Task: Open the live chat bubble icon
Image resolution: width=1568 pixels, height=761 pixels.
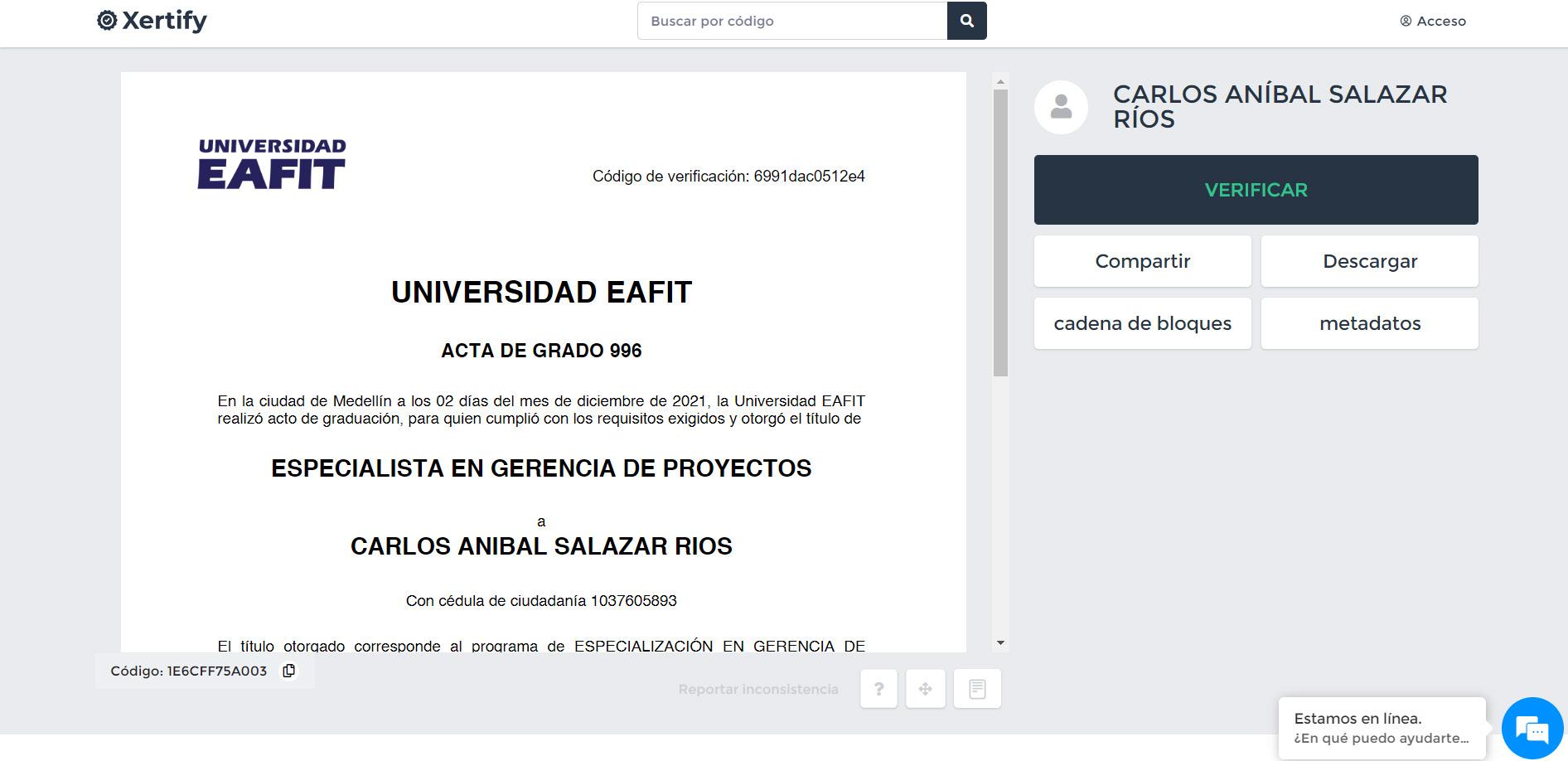Action: [x=1532, y=729]
